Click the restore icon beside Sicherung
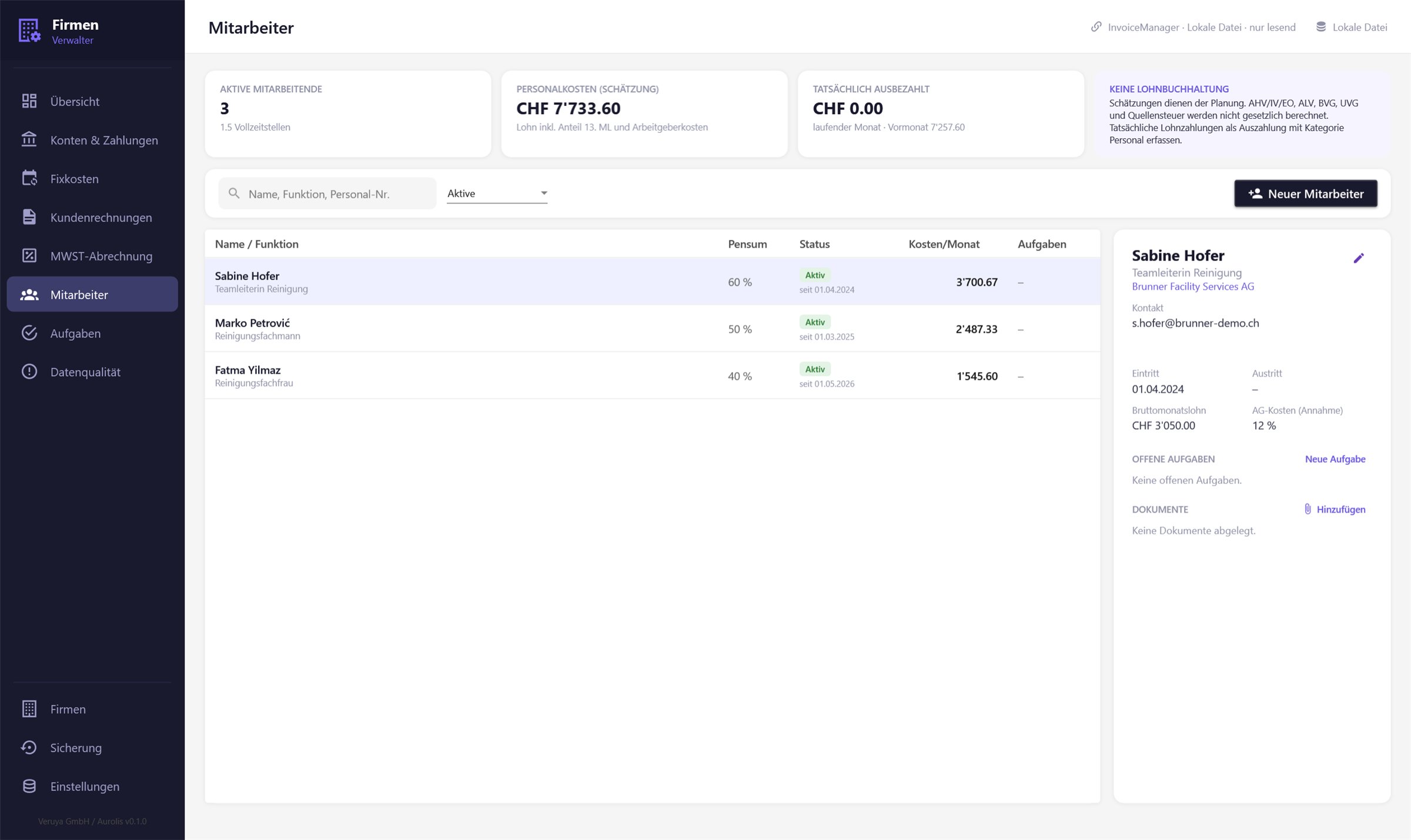This screenshot has width=1411, height=840. tap(29, 748)
